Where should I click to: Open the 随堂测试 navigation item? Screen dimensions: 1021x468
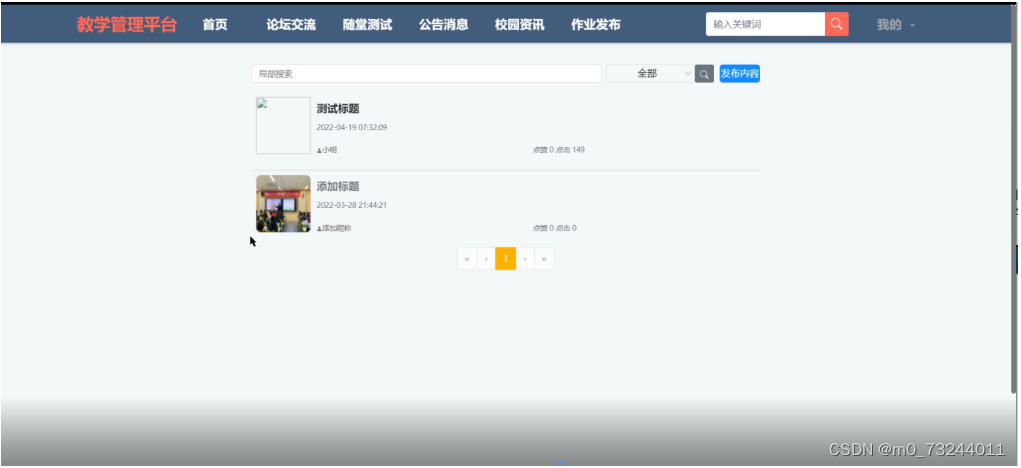(367, 25)
